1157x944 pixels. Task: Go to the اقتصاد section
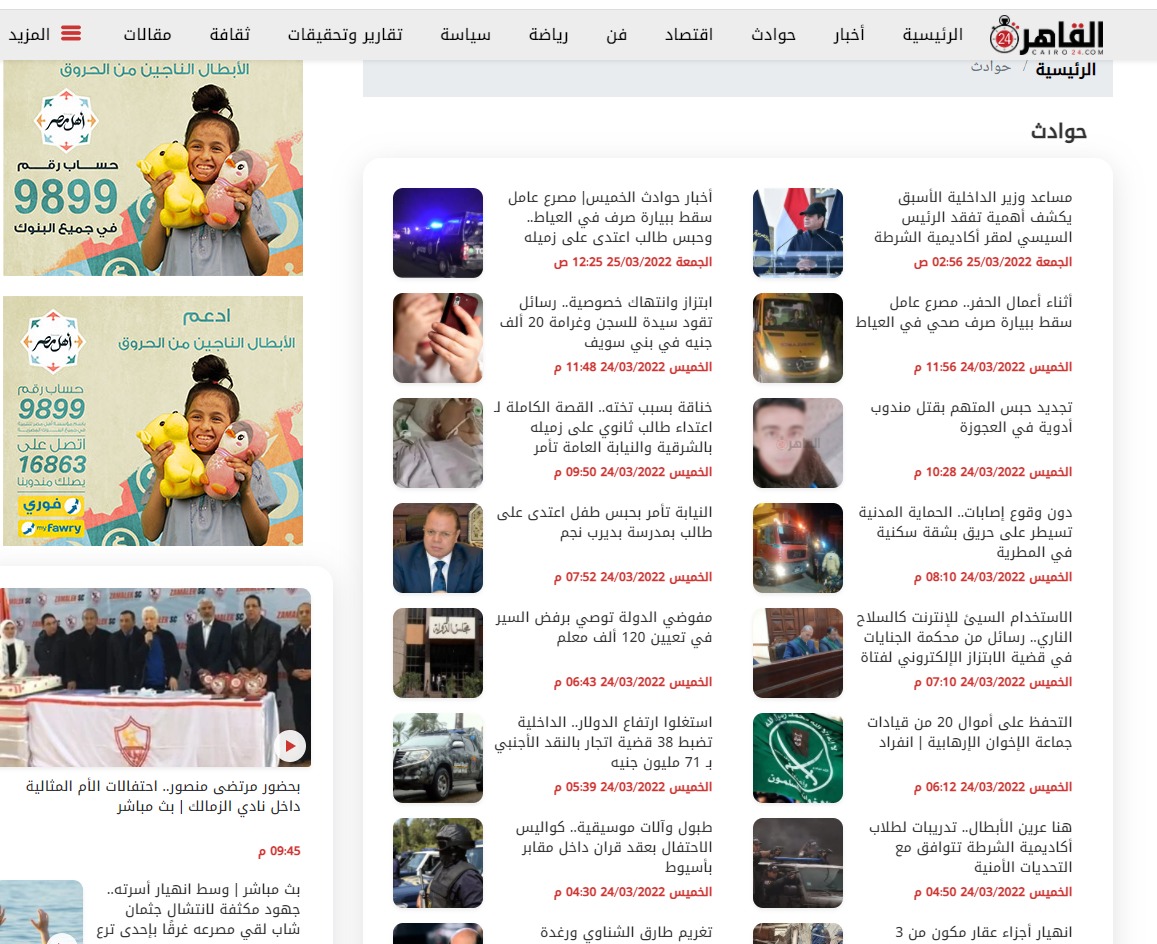(x=689, y=35)
